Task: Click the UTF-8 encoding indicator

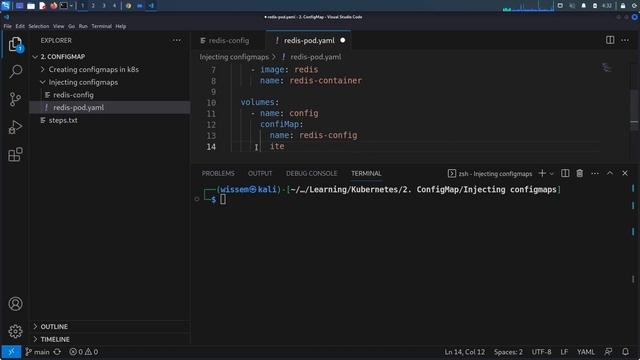Action: [541, 352]
